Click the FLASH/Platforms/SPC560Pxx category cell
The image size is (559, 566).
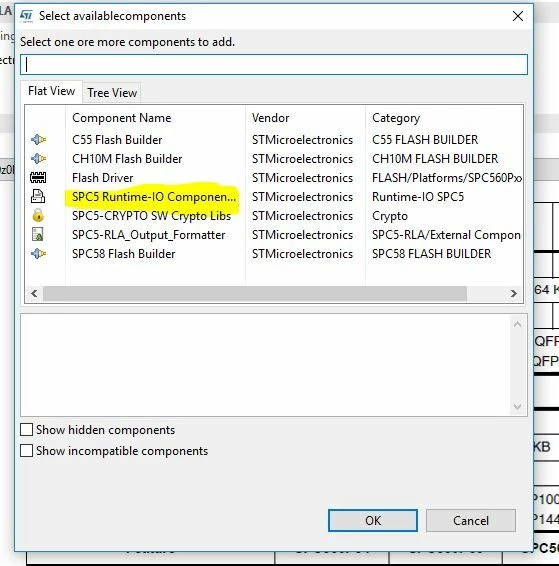point(447,178)
